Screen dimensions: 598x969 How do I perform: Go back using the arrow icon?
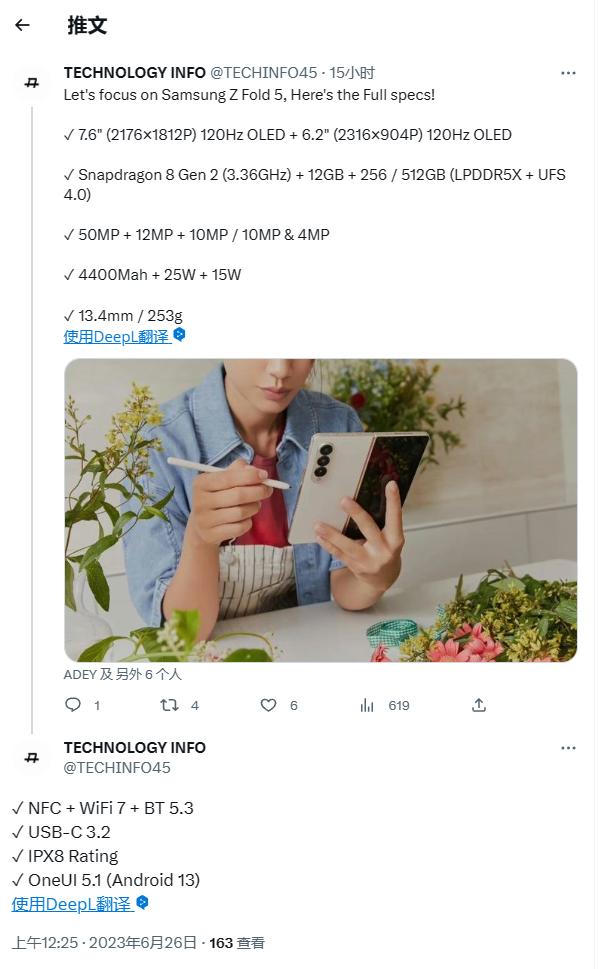coord(22,25)
